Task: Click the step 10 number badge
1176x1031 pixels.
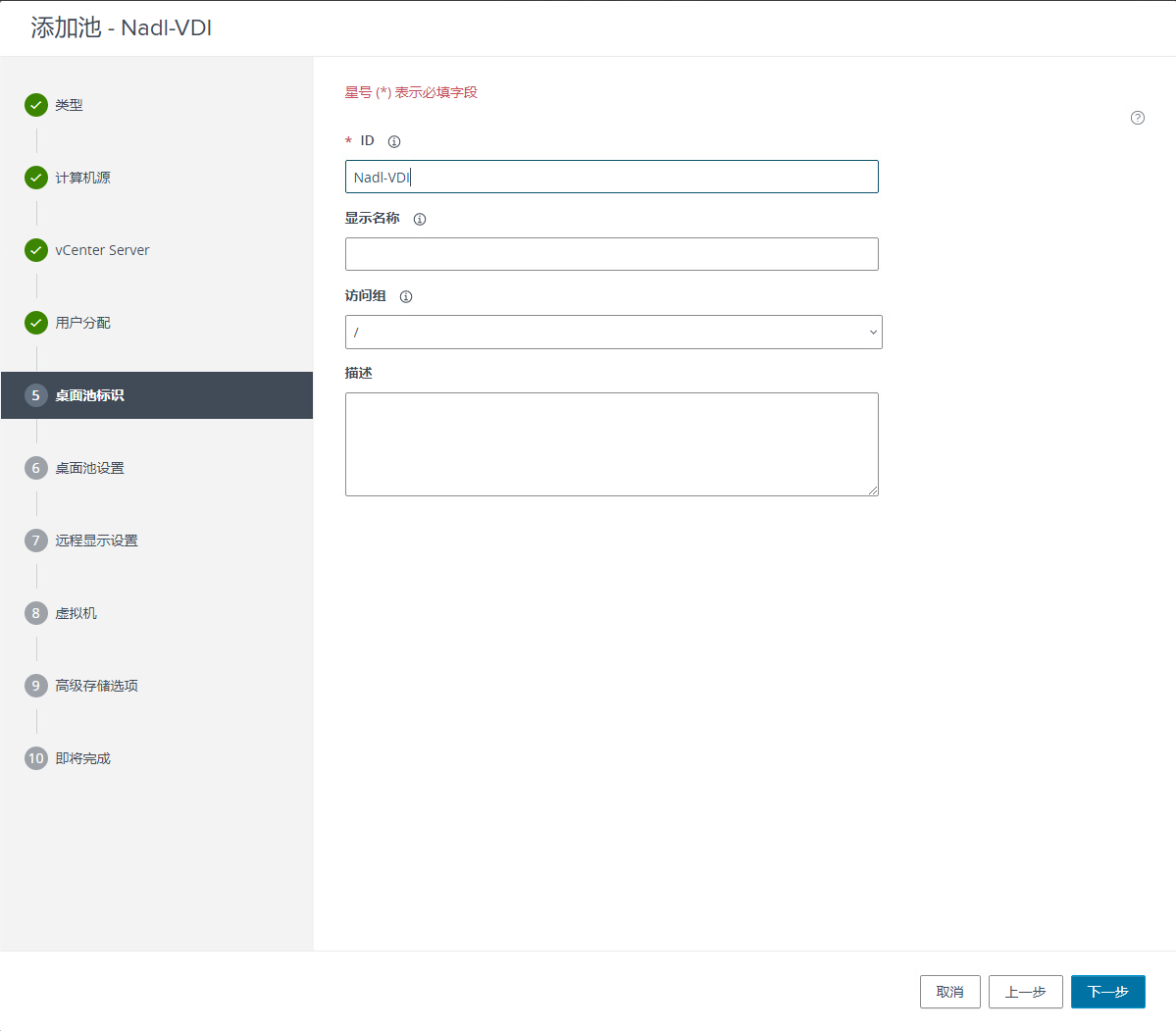Action: pos(36,758)
